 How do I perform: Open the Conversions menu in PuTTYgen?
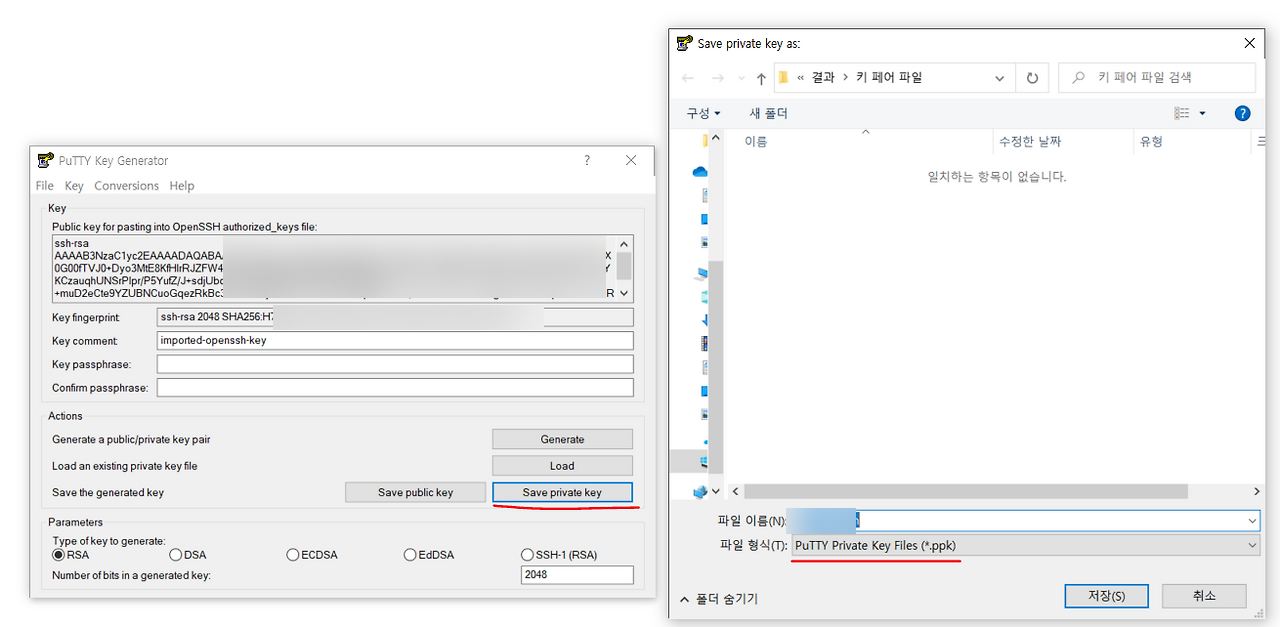point(126,186)
